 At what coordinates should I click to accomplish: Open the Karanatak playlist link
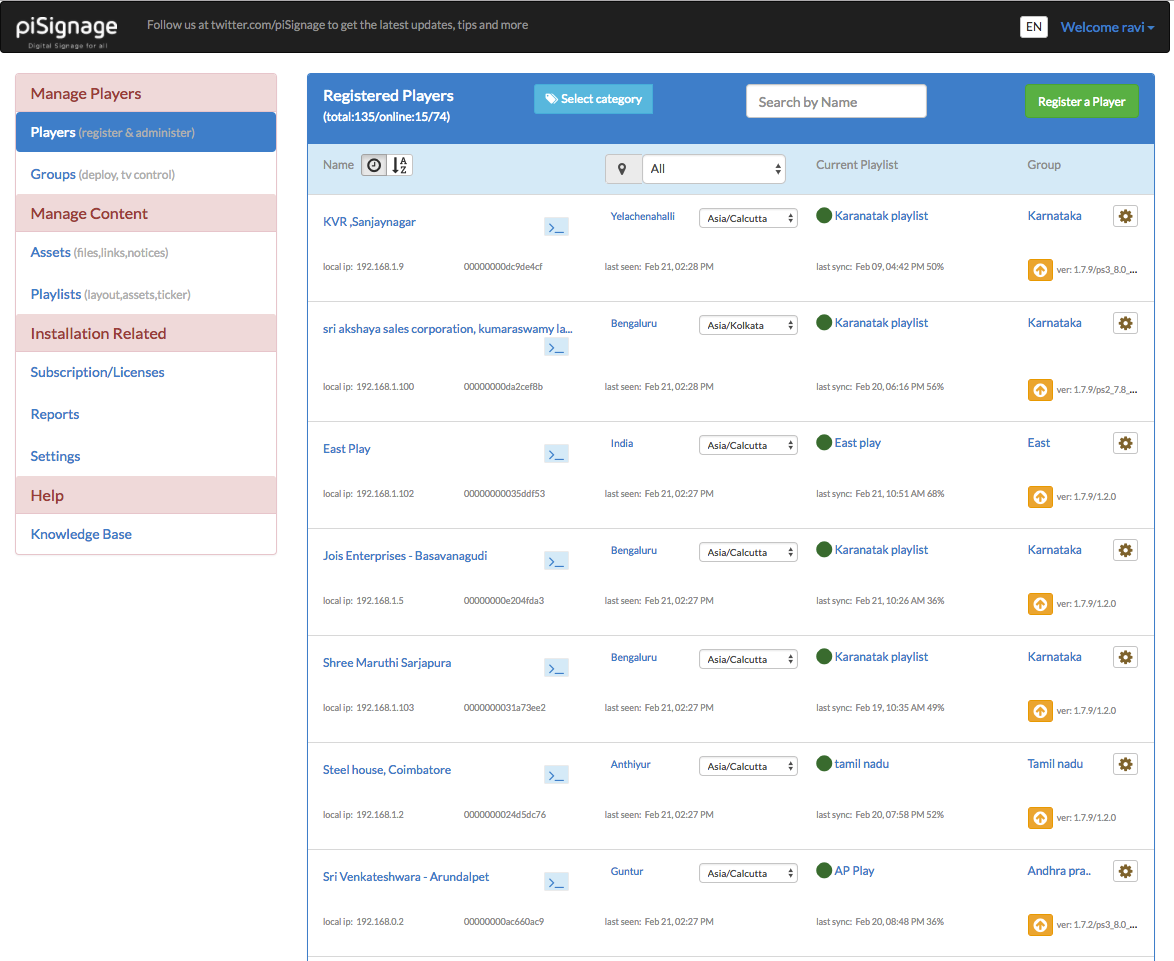[881, 215]
